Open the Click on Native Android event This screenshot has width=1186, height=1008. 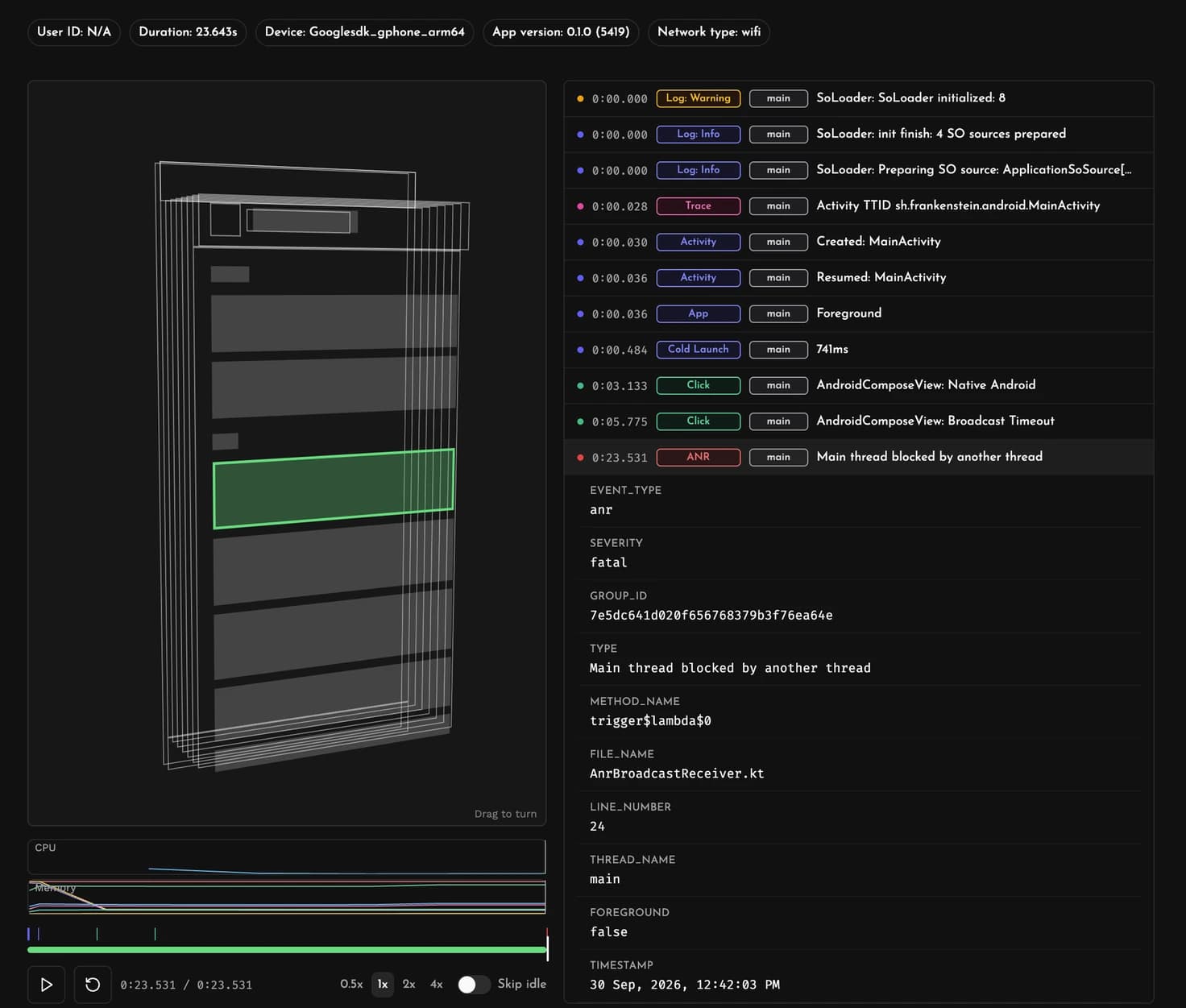tap(859, 385)
